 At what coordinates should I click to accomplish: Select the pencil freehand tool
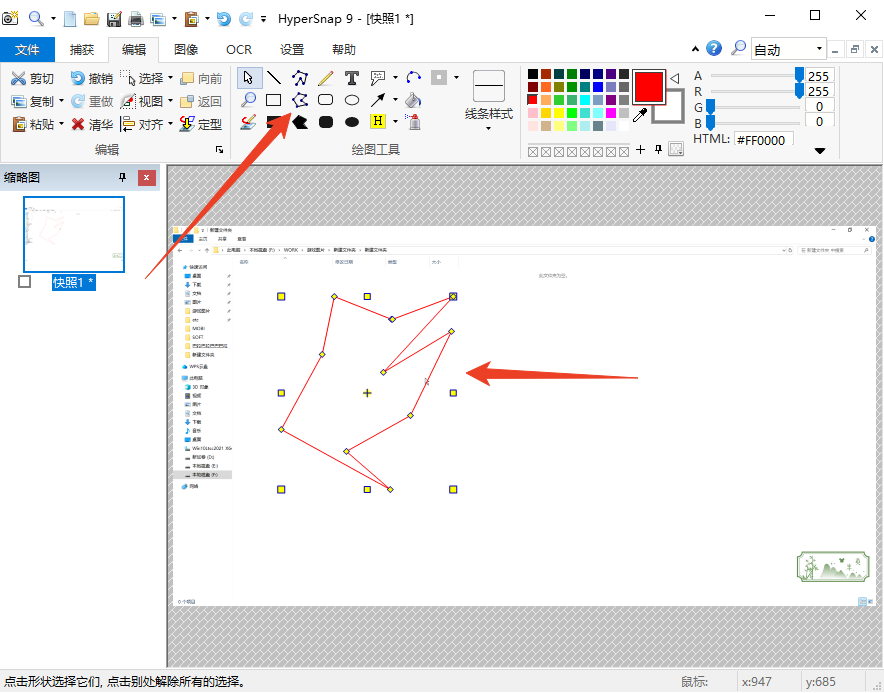(325, 78)
